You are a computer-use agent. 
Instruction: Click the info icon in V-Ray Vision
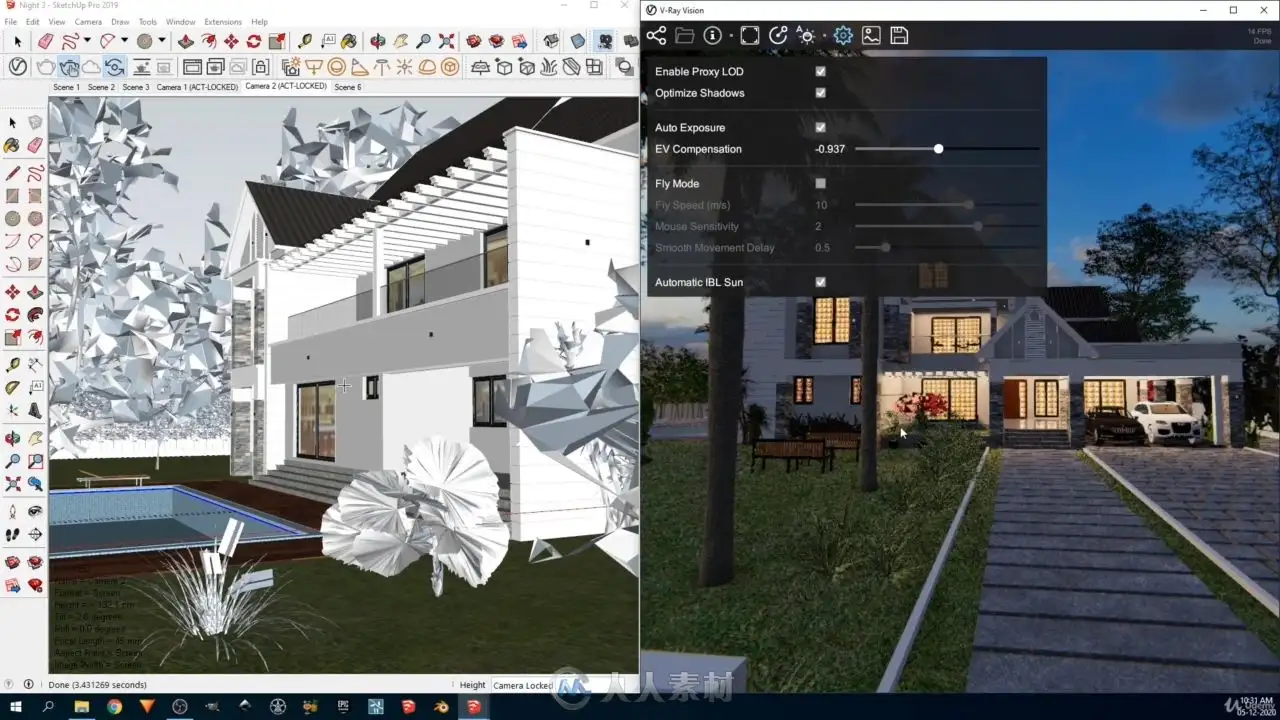click(x=713, y=36)
